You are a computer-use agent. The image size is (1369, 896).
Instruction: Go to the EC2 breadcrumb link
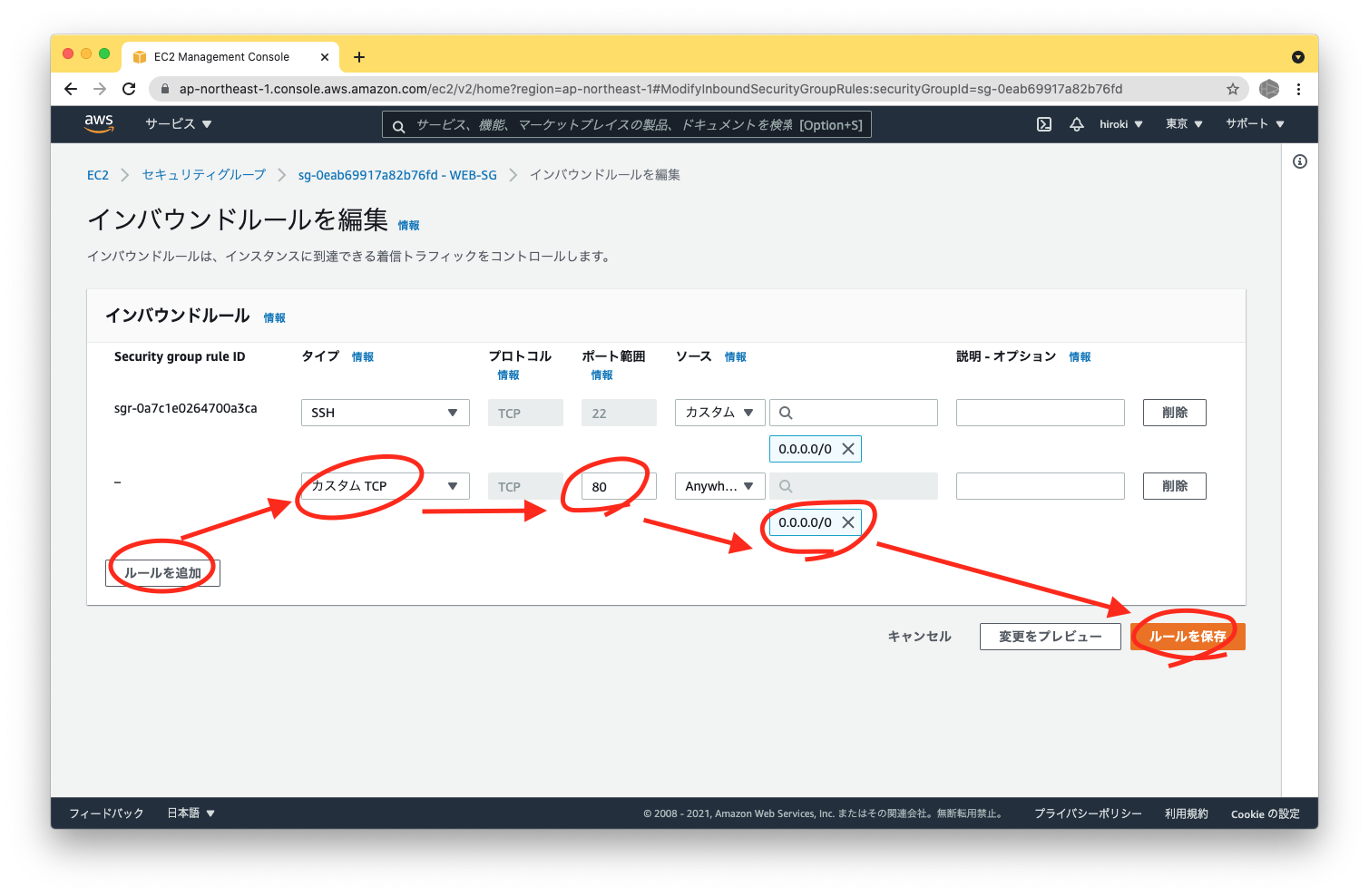click(98, 175)
